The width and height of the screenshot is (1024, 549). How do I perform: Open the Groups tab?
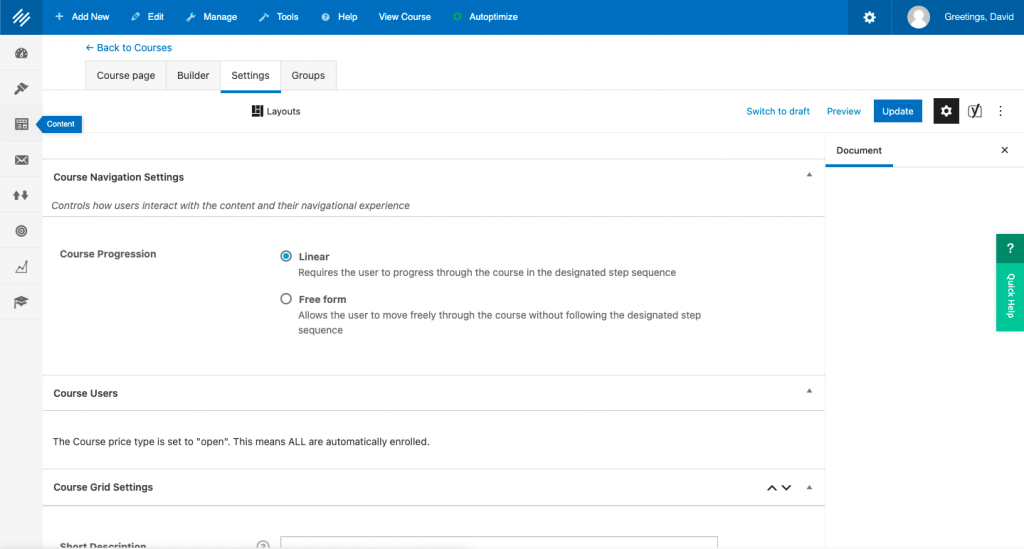click(x=308, y=76)
